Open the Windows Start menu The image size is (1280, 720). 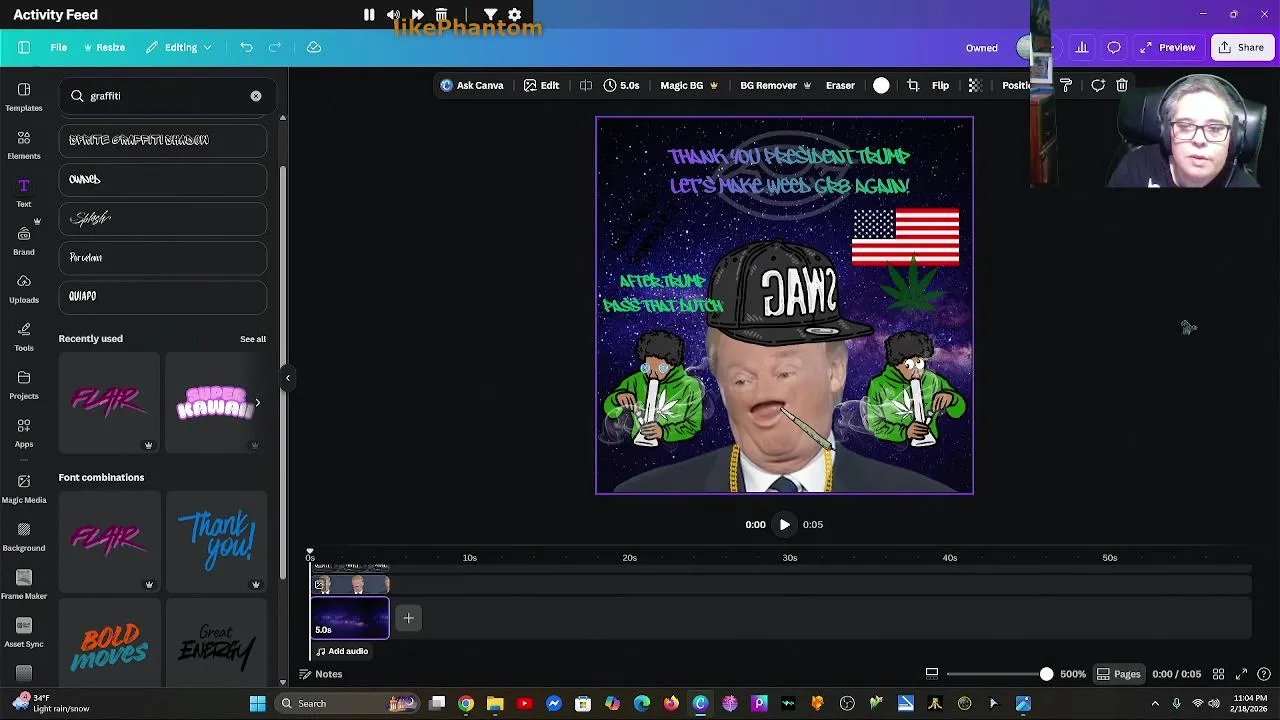click(257, 703)
